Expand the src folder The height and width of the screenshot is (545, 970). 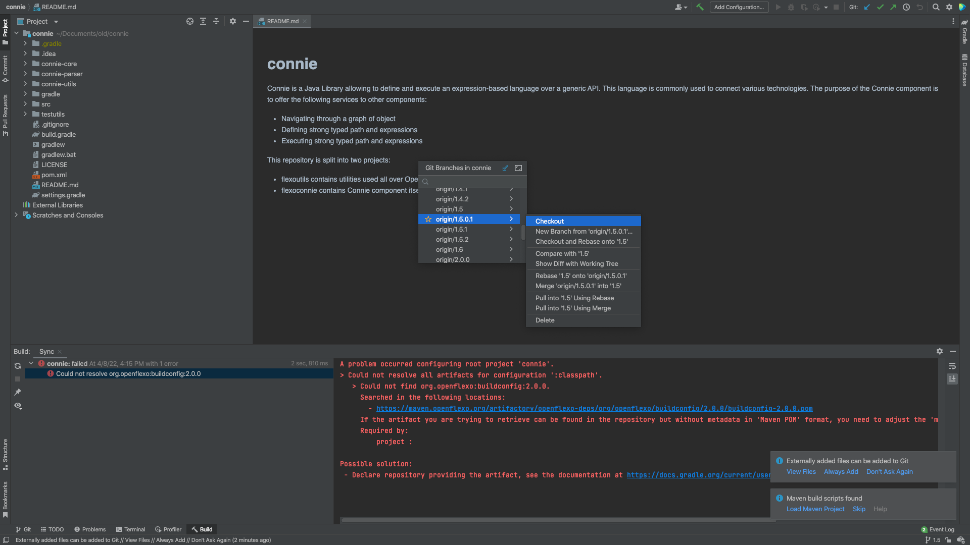(x=25, y=104)
